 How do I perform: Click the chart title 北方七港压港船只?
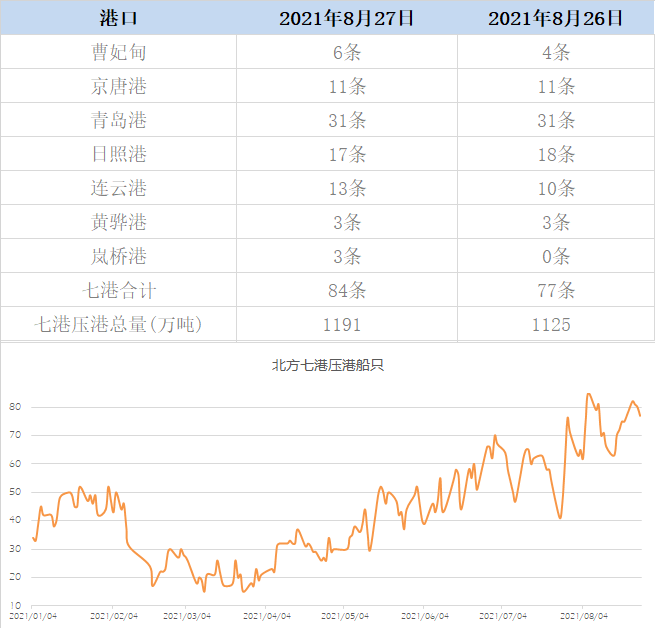(x=328, y=365)
